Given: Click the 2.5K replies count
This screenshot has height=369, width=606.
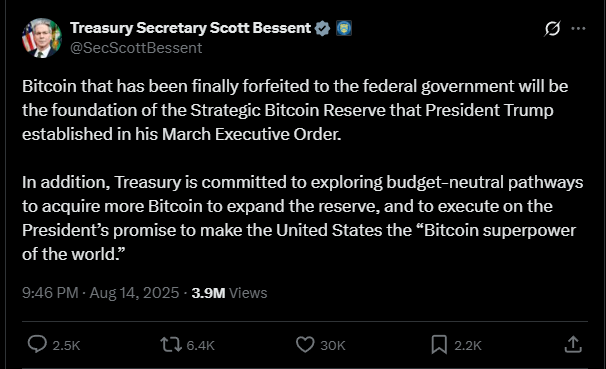Looking at the screenshot, I should coord(66,345).
